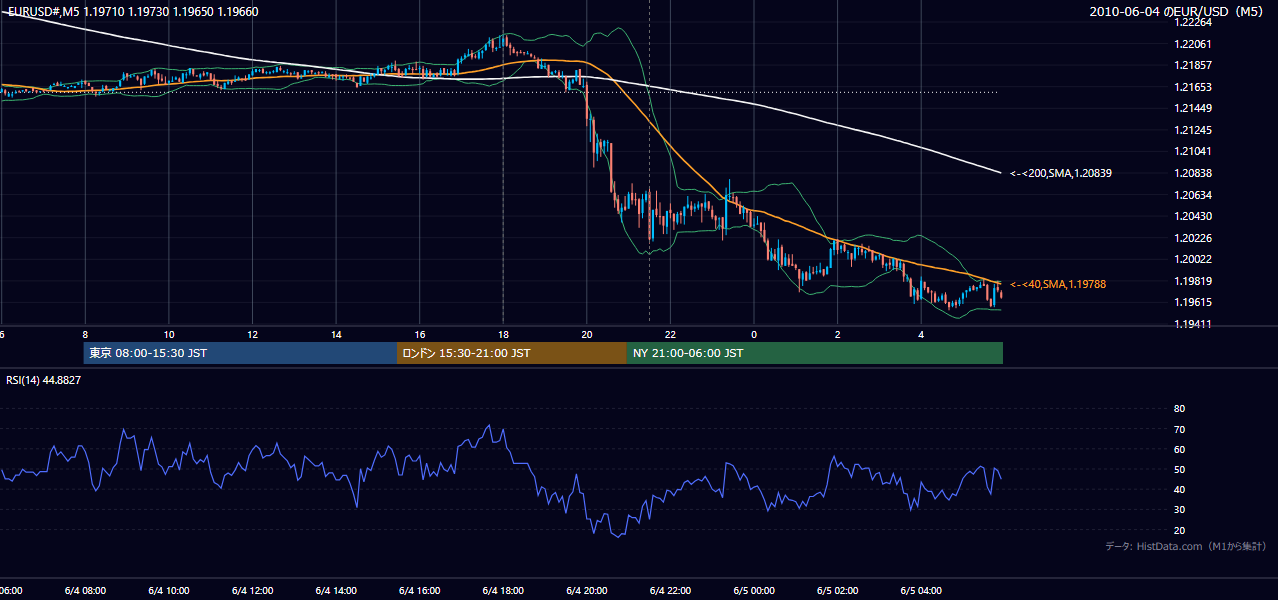Click RSI scale level 30
The image size is (1278, 600).
(1180, 510)
